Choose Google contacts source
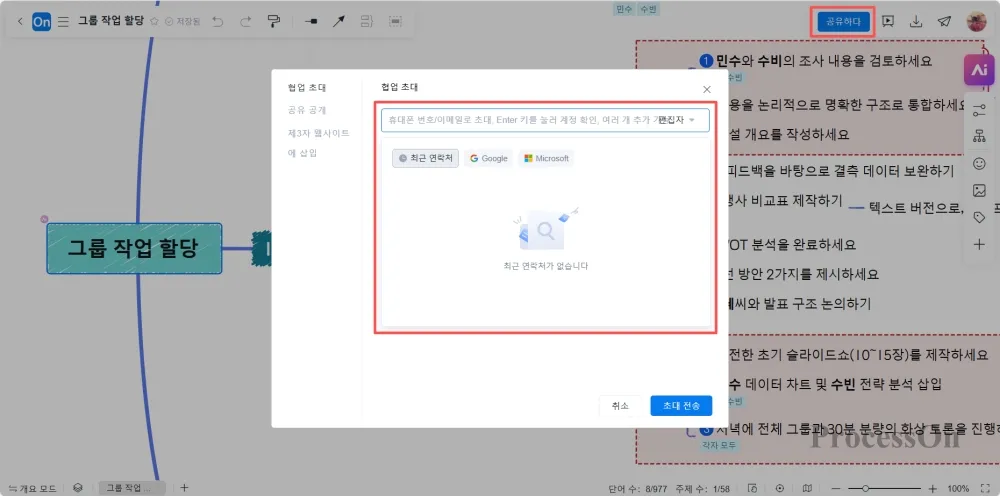Screen dimensions: 1000x496 coord(488,158)
